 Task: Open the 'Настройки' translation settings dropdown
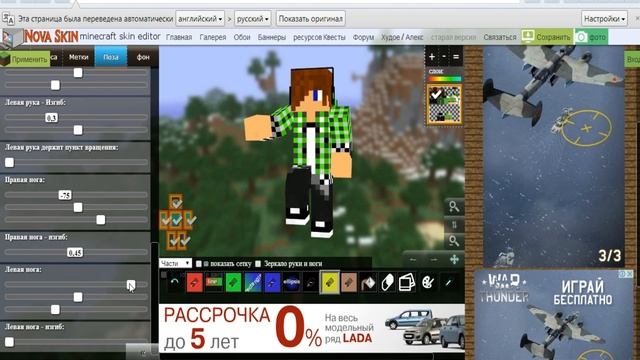pos(604,19)
